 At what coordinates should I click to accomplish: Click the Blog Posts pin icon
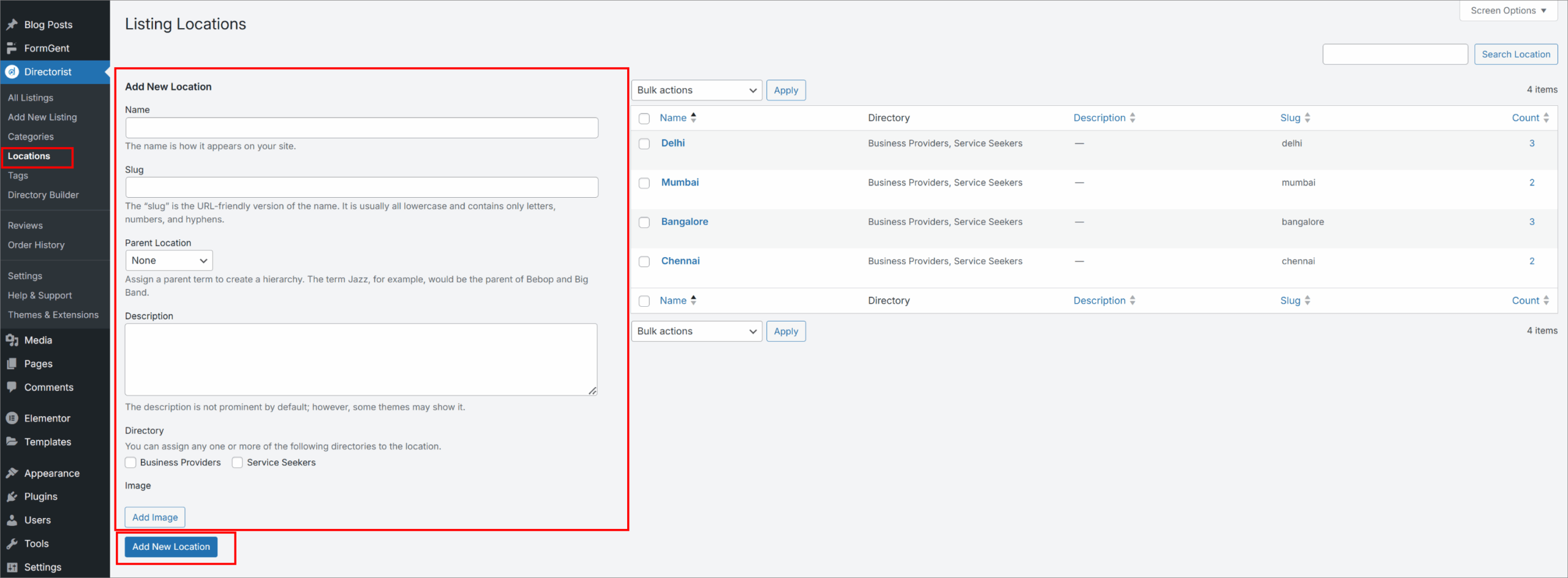[12, 24]
